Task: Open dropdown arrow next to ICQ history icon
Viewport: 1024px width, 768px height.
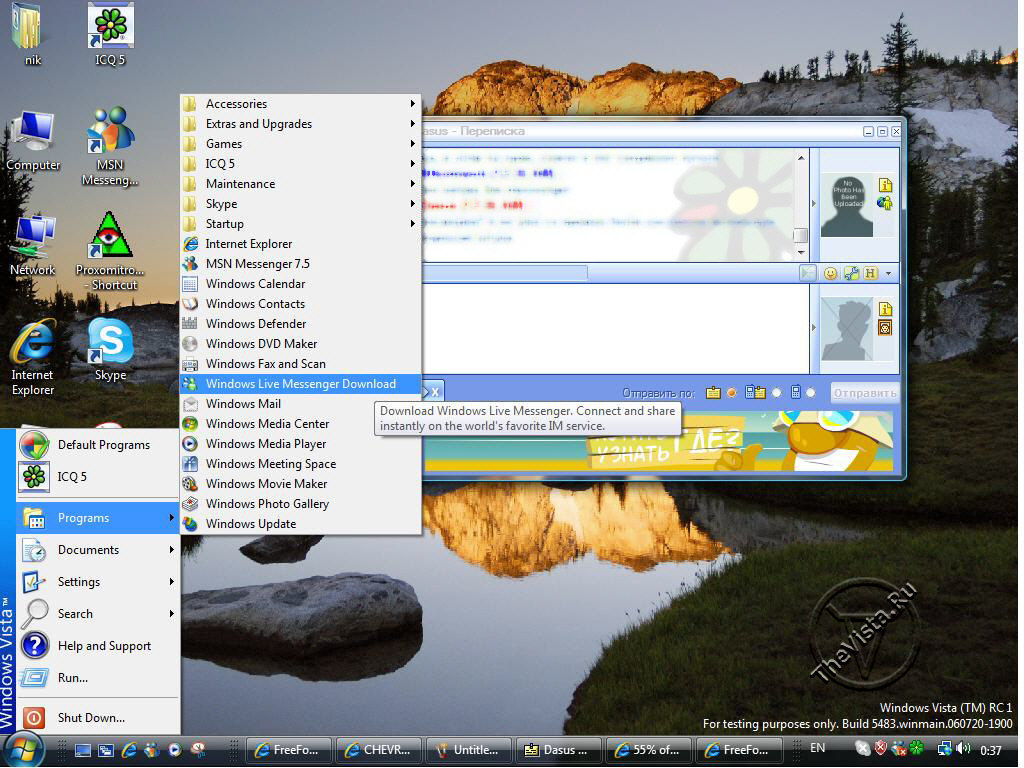Action: [888, 273]
